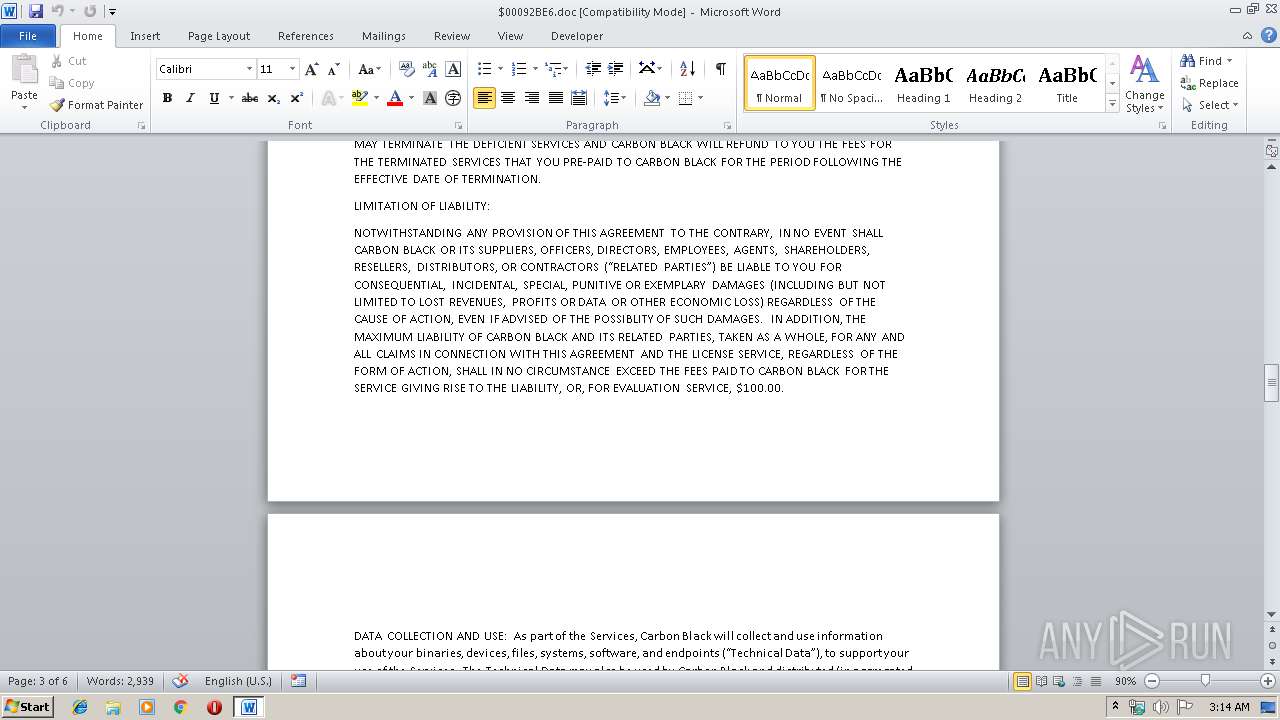Open the Find dropdown arrow
This screenshot has width=1280, height=720.
(x=1230, y=61)
